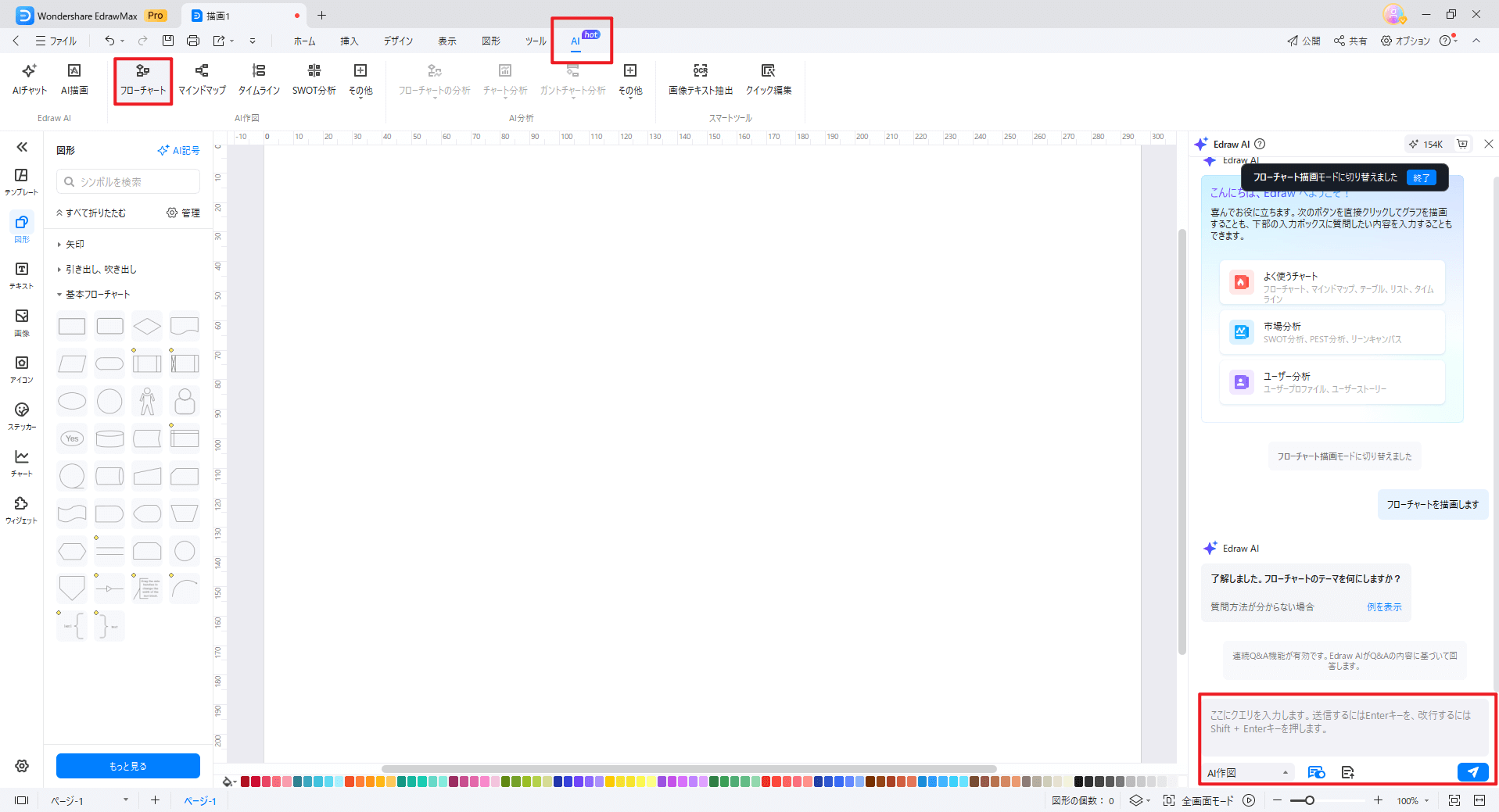Collapse the left sidebar with double chevron

point(22,147)
